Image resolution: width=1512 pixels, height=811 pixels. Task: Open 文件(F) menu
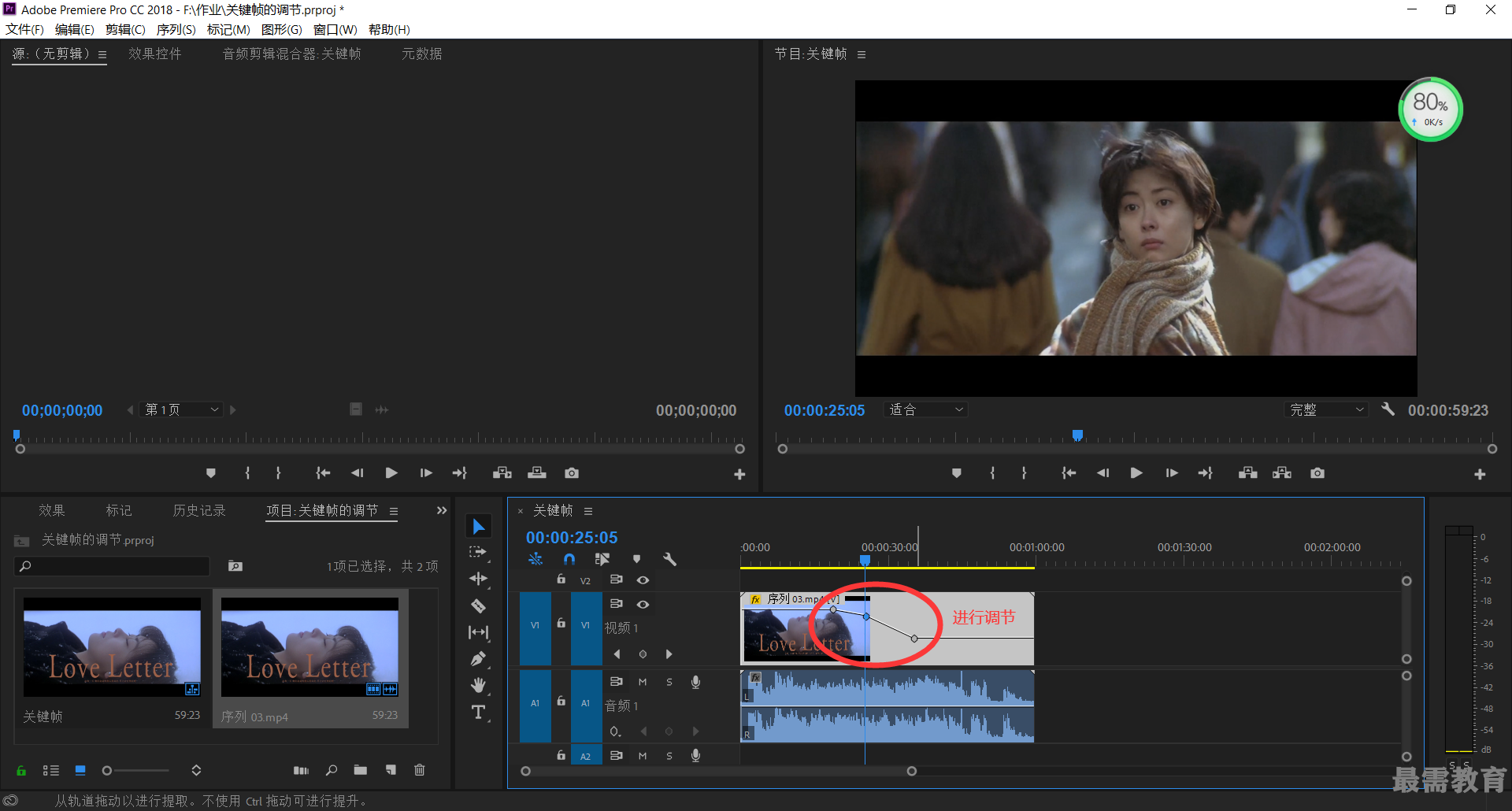point(24,29)
